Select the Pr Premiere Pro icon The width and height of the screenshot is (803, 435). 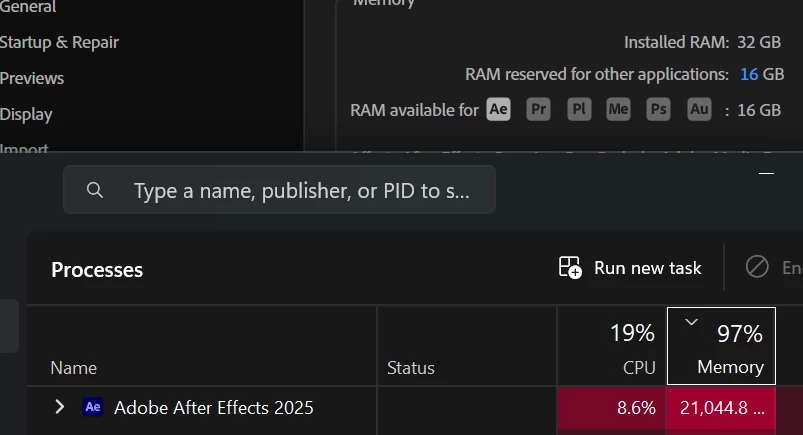coord(538,109)
